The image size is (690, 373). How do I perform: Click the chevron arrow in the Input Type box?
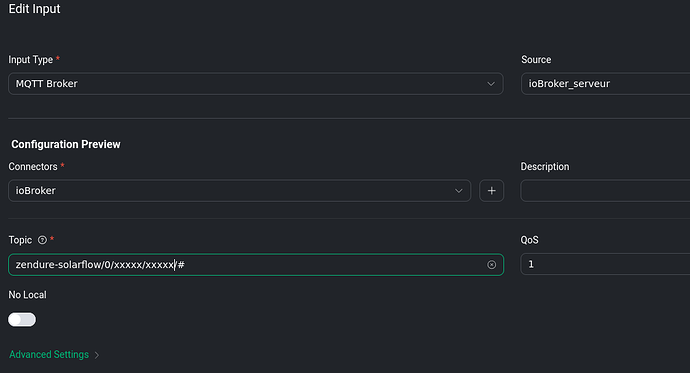pyautogui.click(x=491, y=84)
